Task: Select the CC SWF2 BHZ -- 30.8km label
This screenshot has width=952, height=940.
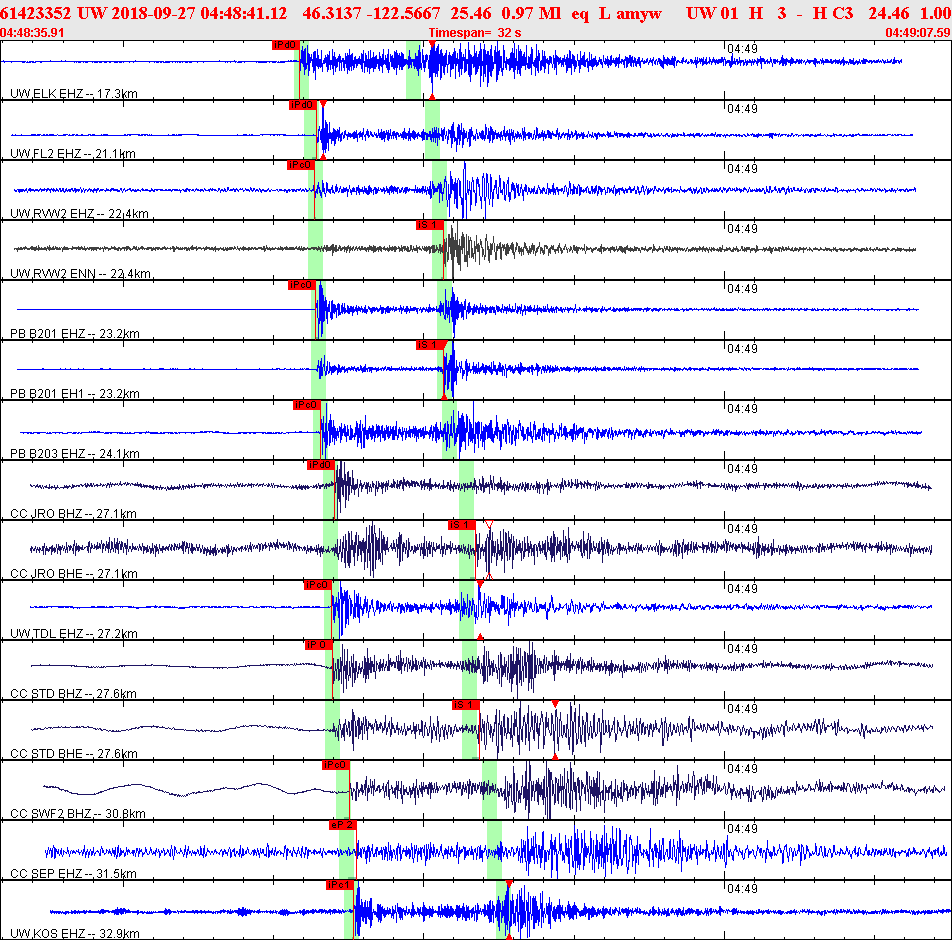Action: (x=78, y=814)
